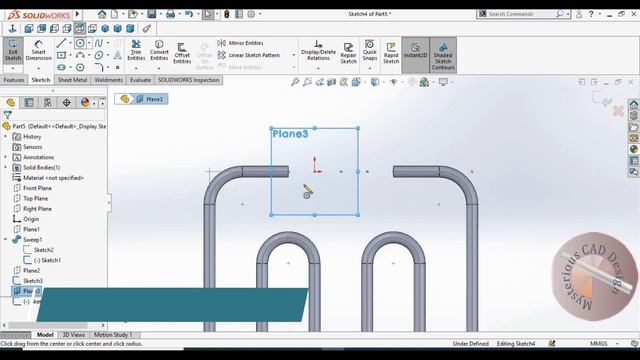The width and height of the screenshot is (640, 360).
Task: Open the Circle tool dropdown arrow
Action: (89, 43)
